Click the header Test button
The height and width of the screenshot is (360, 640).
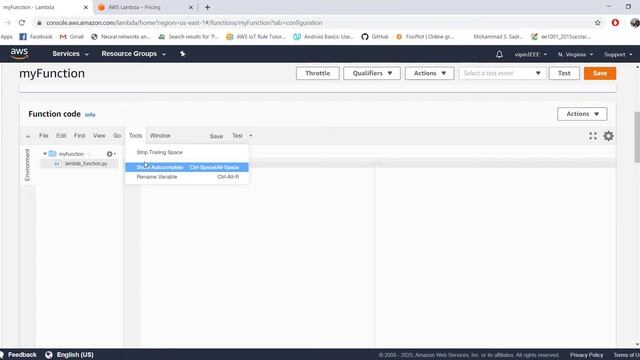click(x=564, y=73)
